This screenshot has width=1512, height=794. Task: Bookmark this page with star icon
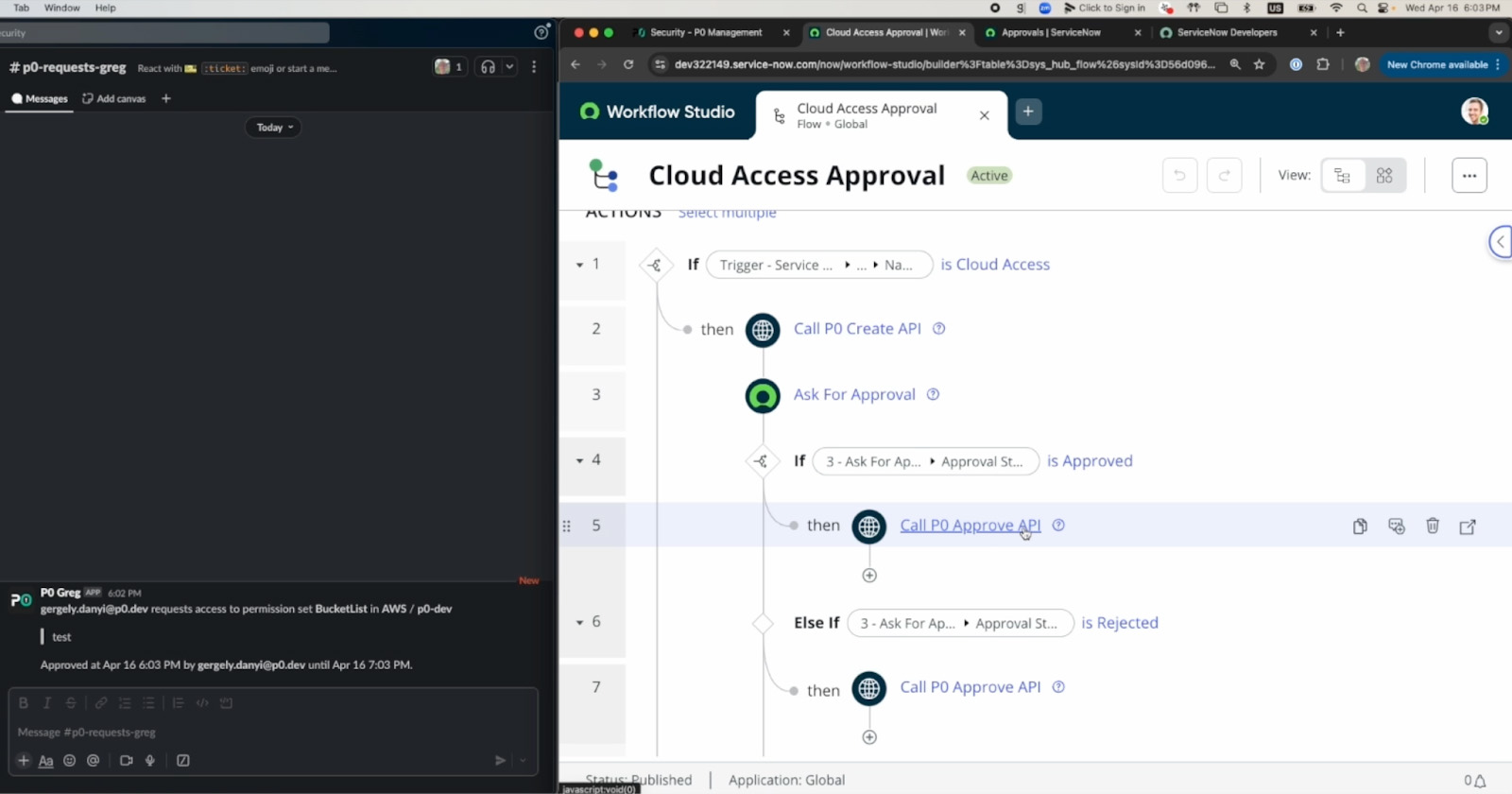tap(1259, 64)
